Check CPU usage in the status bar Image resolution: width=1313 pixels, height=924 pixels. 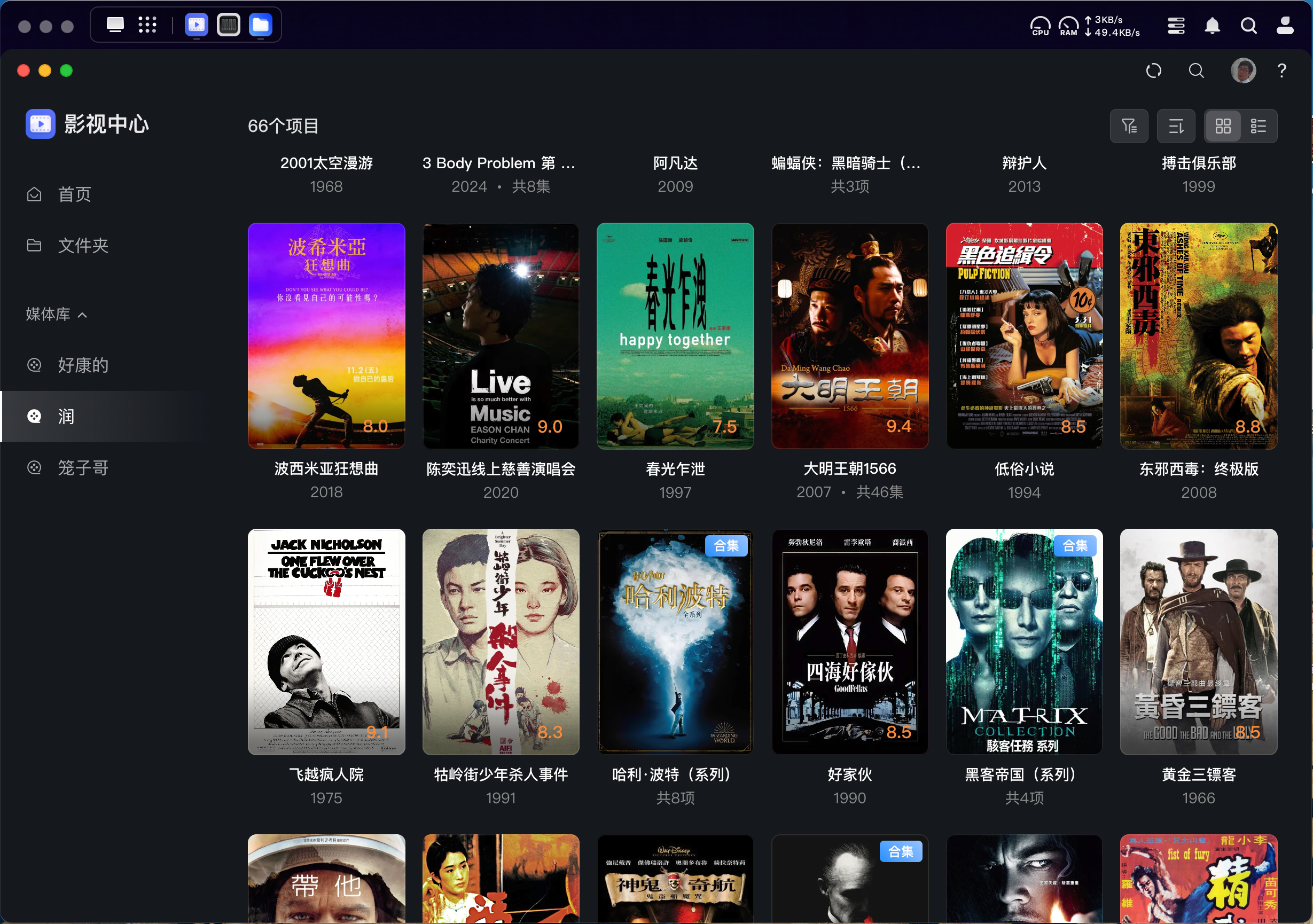1040,26
